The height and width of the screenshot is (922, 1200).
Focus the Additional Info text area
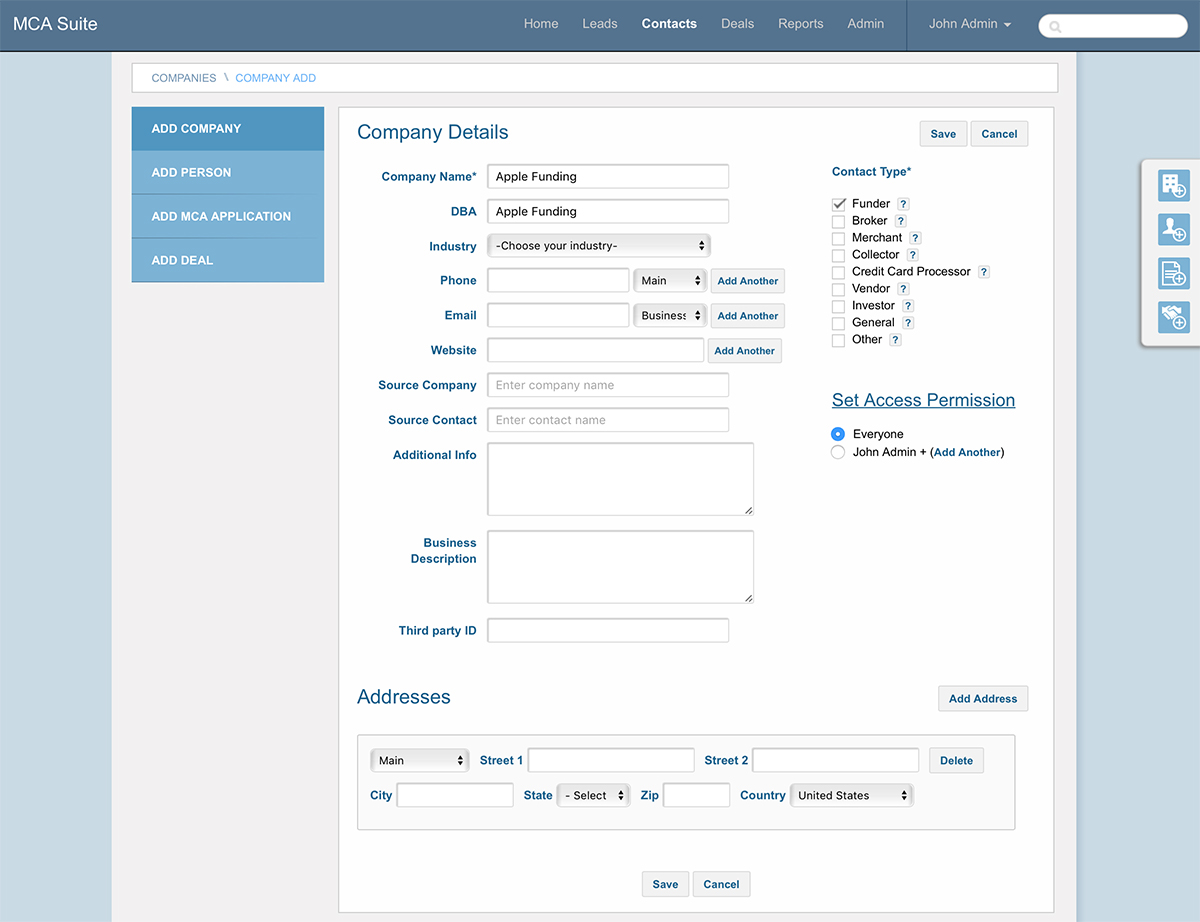pyautogui.click(x=620, y=479)
